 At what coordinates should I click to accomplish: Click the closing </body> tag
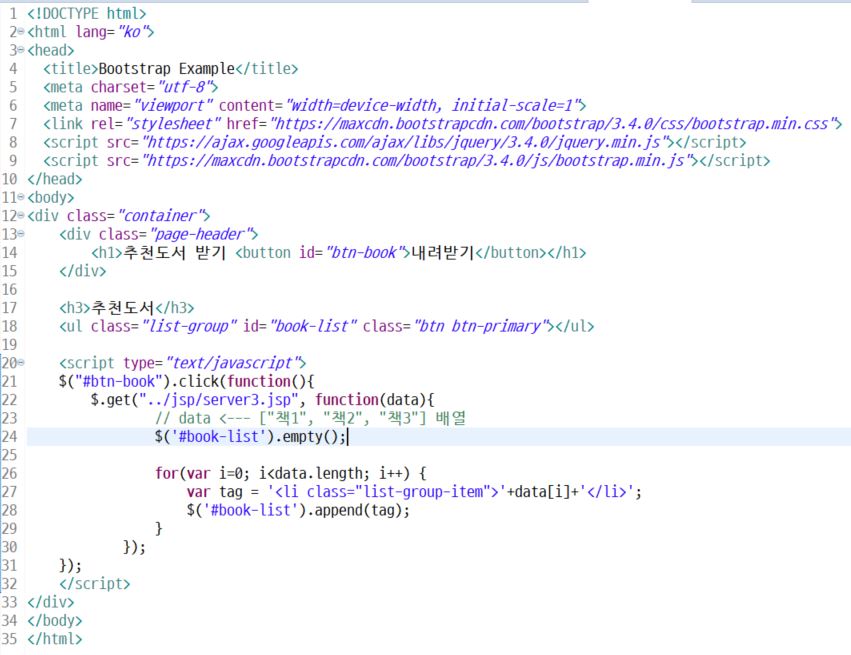(x=54, y=620)
